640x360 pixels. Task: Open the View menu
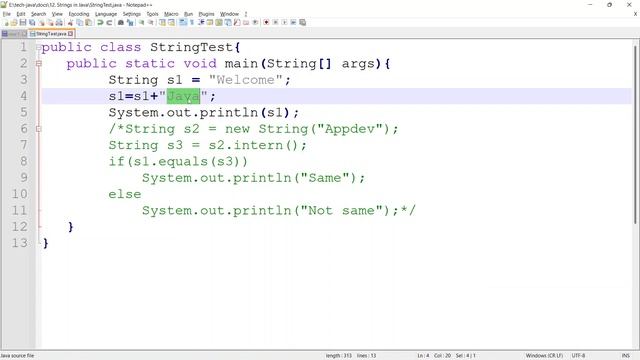click(x=57, y=14)
